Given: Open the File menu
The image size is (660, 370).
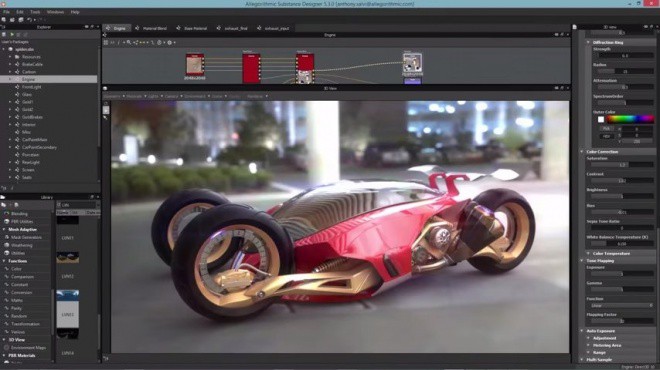Looking at the screenshot, I should 6,12.
